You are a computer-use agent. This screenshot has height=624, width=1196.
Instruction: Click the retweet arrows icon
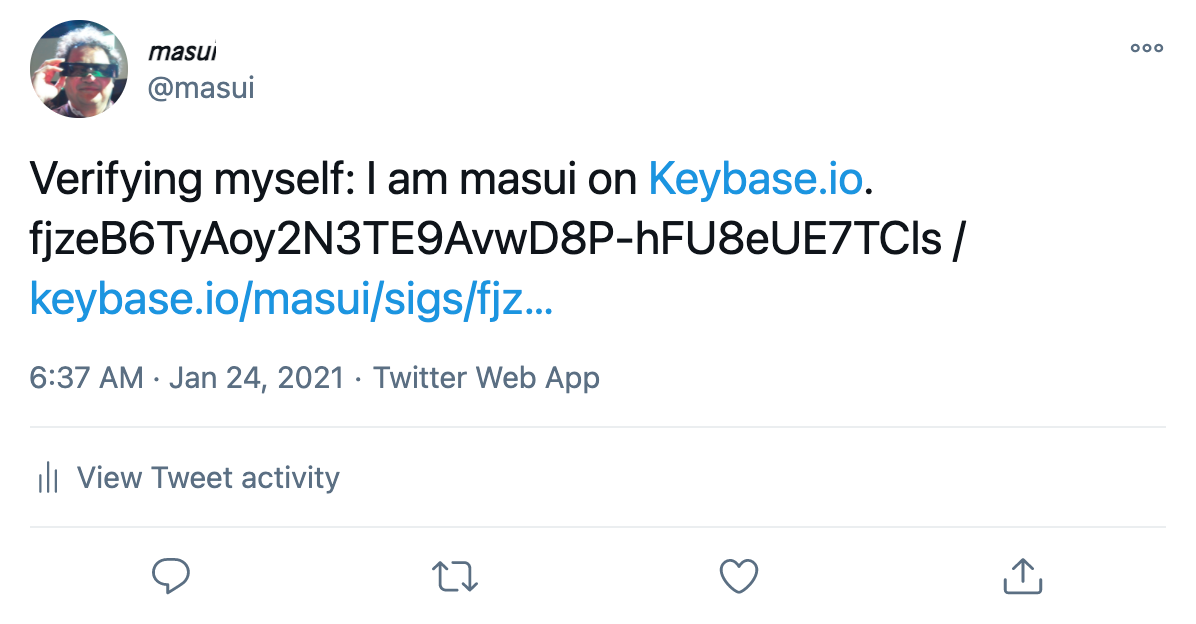(454, 576)
